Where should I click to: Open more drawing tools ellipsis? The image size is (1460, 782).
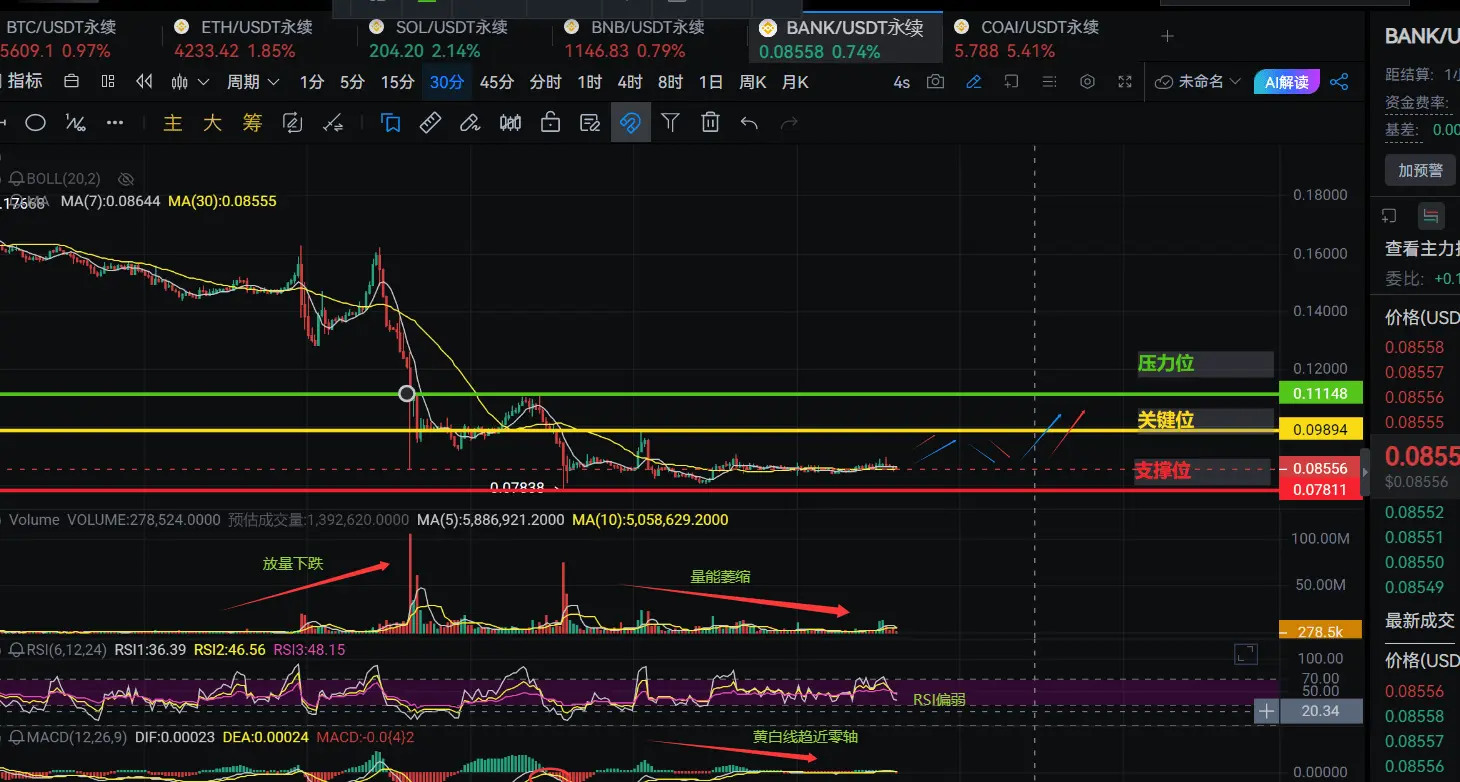coord(115,123)
